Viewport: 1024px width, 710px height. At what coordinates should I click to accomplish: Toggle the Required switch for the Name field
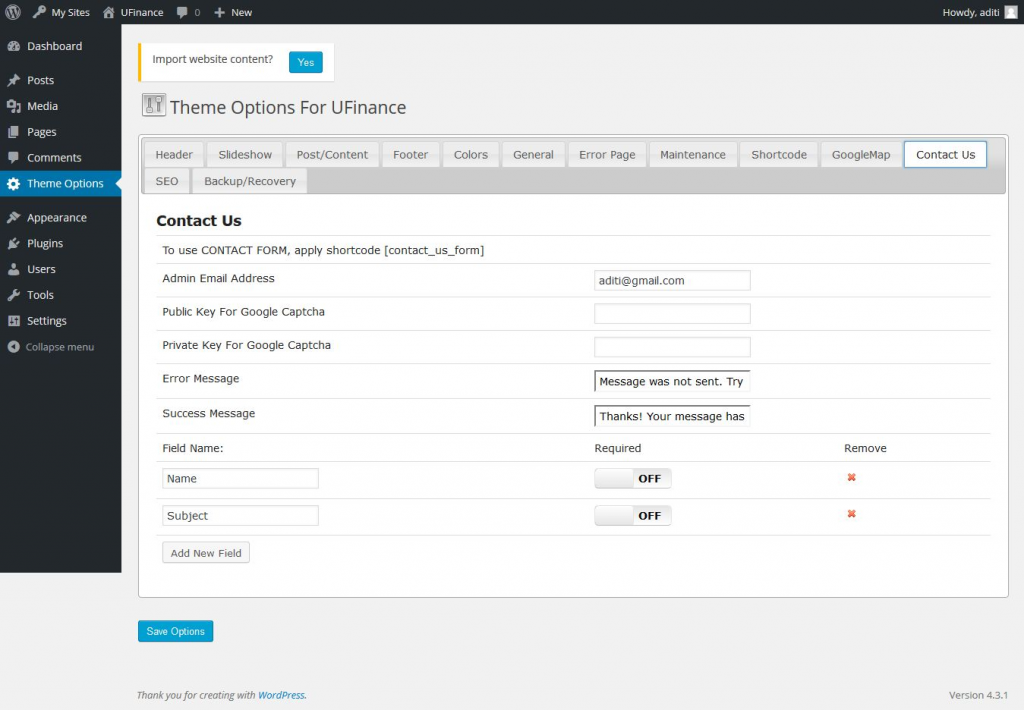[x=632, y=478]
